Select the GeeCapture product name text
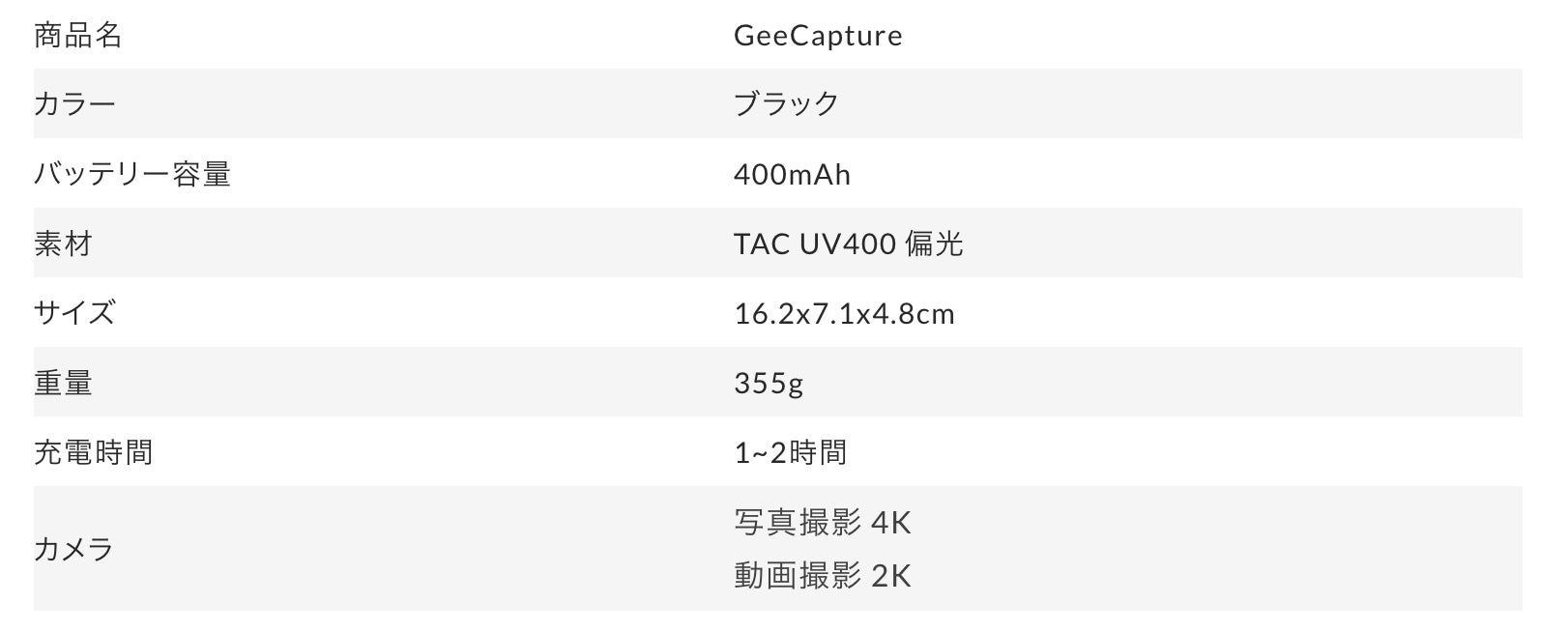This screenshot has height=632, width=1568. (x=818, y=36)
